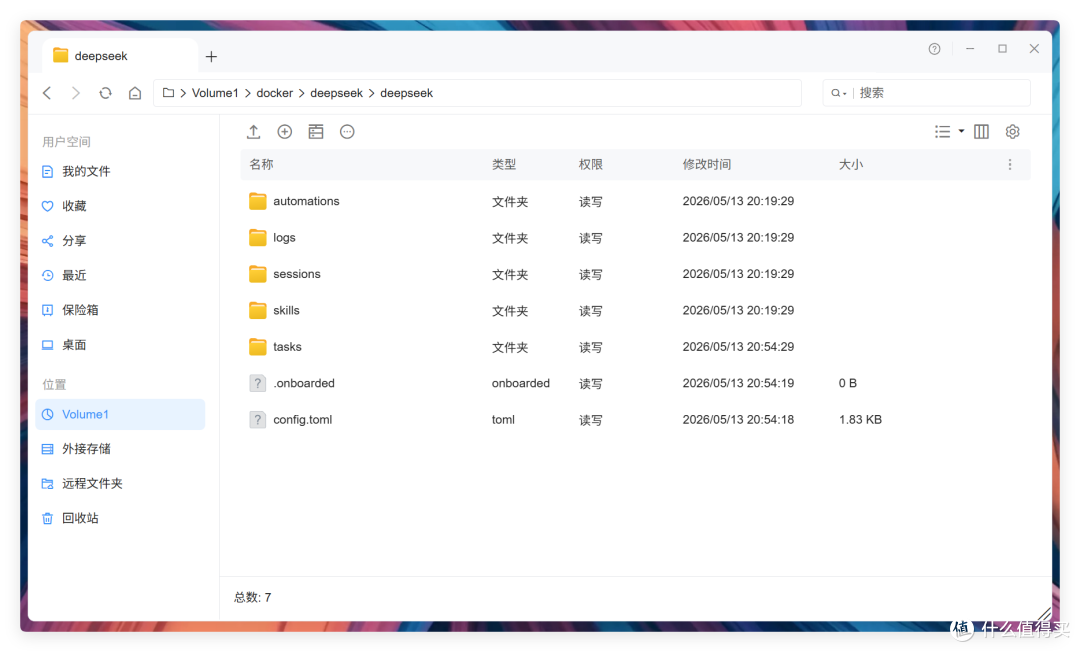Click the first deepseek breadcrumb segment
Viewport: 1080px width, 652px height.
[336, 93]
